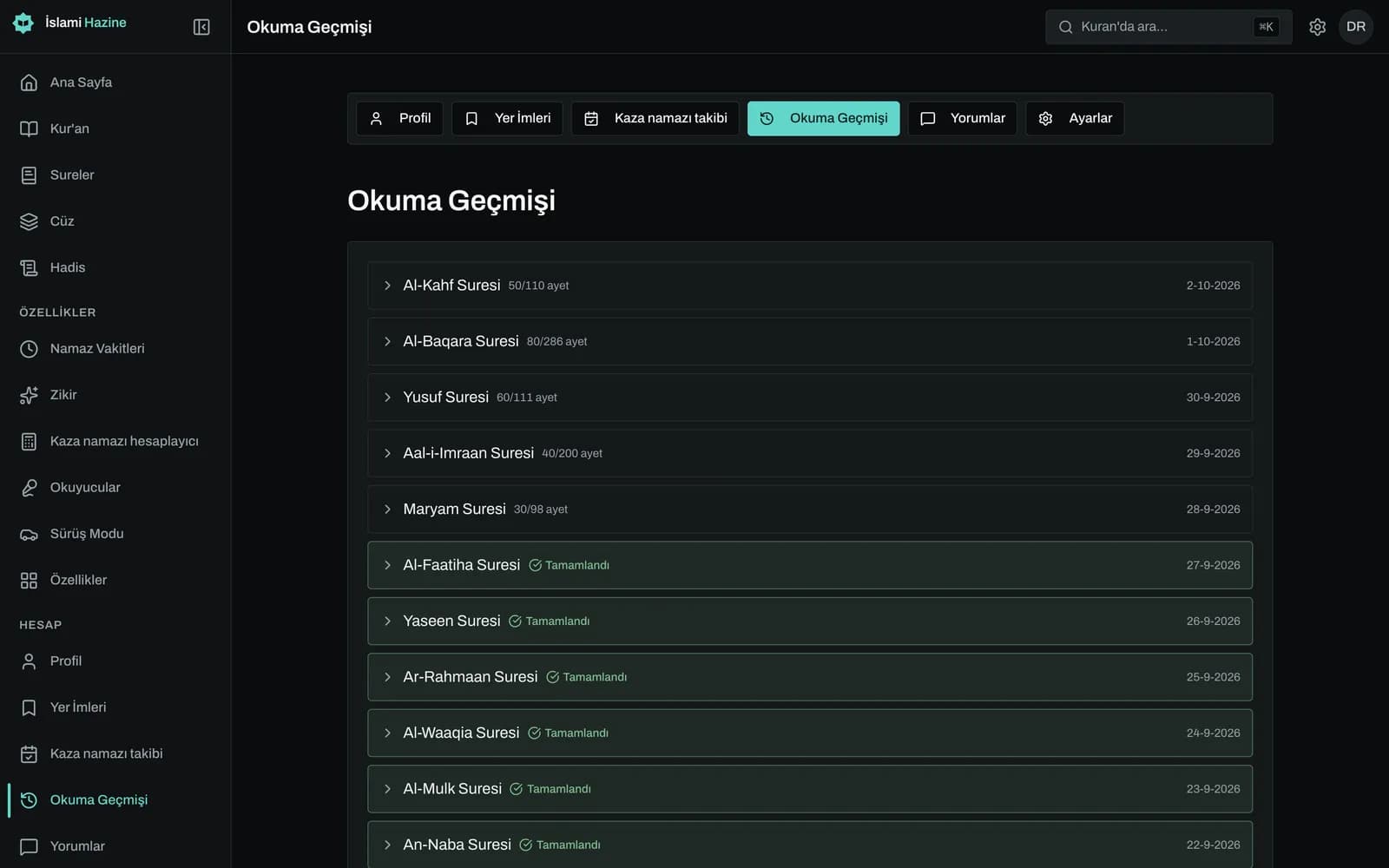Viewport: 1389px width, 868px height.
Task: Switch to the Kaza namazı takibi tab
Action: point(655,118)
